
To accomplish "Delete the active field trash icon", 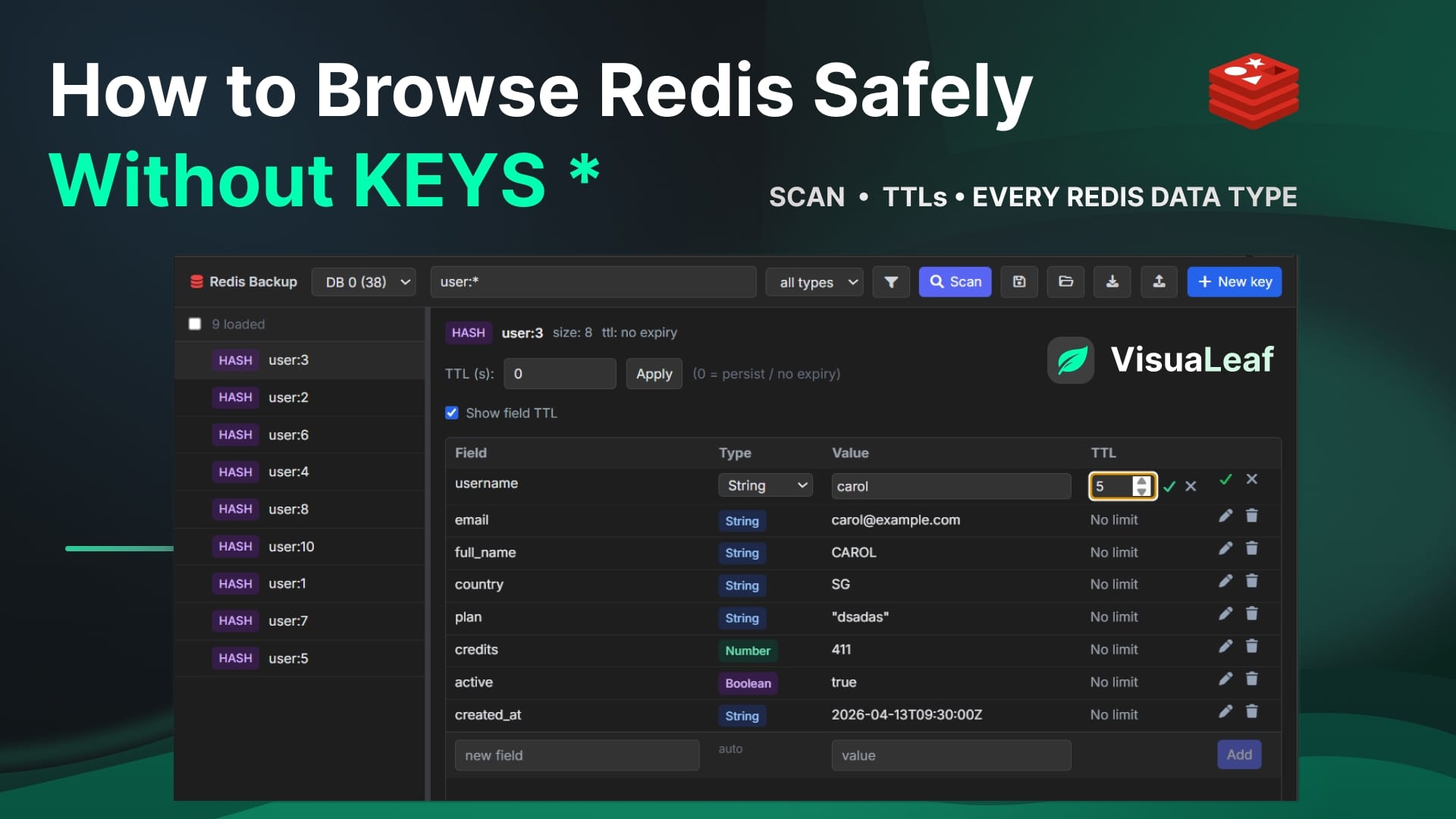I will [x=1252, y=679].
